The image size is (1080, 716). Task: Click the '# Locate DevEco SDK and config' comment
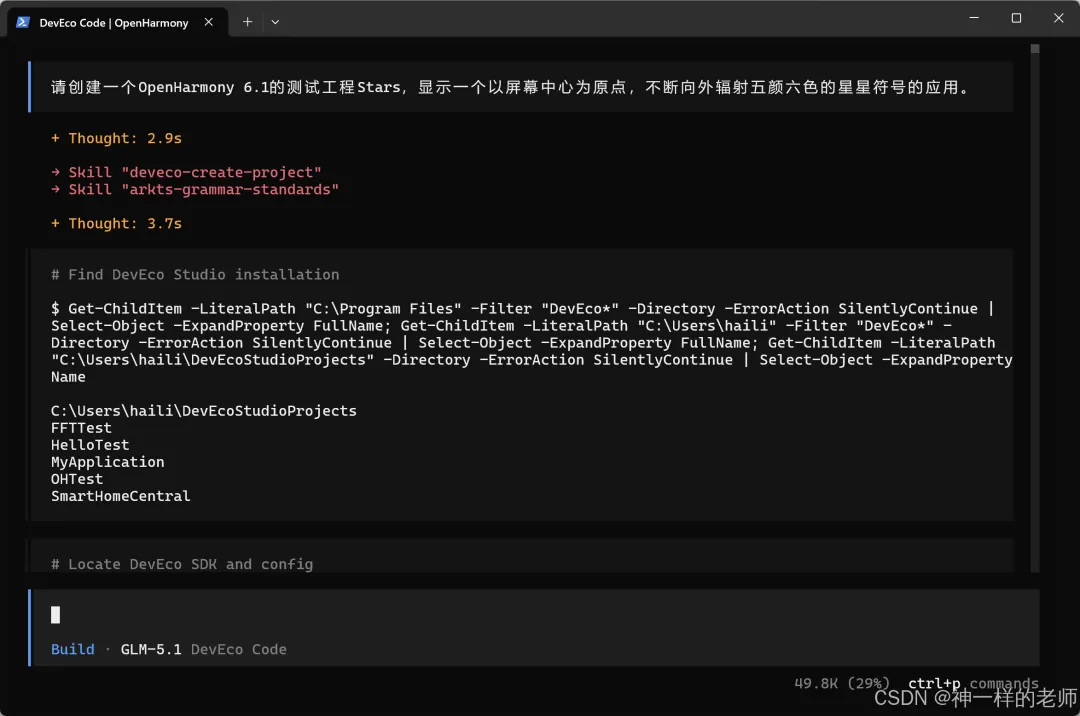(182, 565)
